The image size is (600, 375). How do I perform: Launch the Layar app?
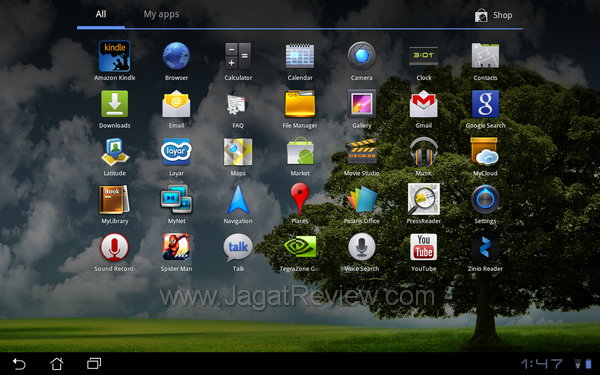coord(176,152)
